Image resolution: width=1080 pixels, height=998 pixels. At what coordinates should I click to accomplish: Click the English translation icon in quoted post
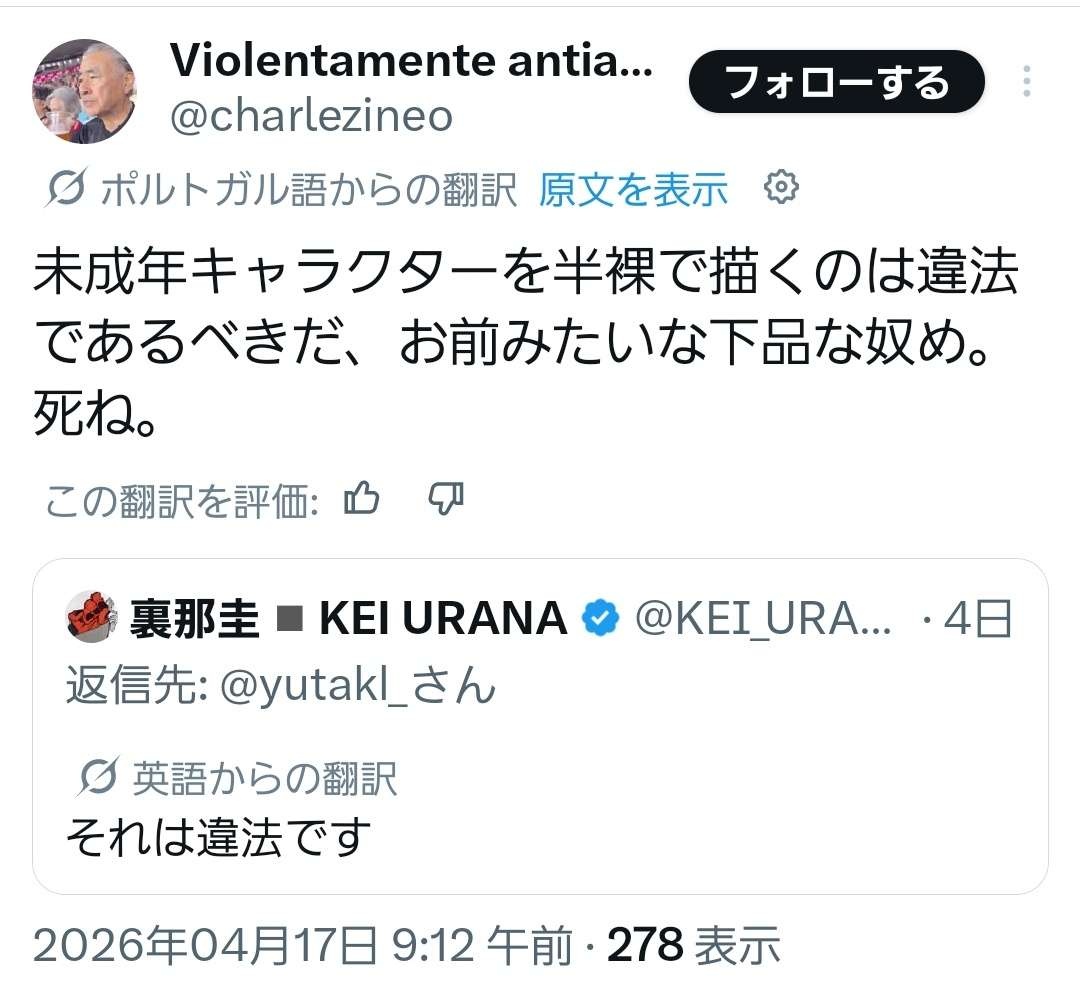tap(99, 778)
